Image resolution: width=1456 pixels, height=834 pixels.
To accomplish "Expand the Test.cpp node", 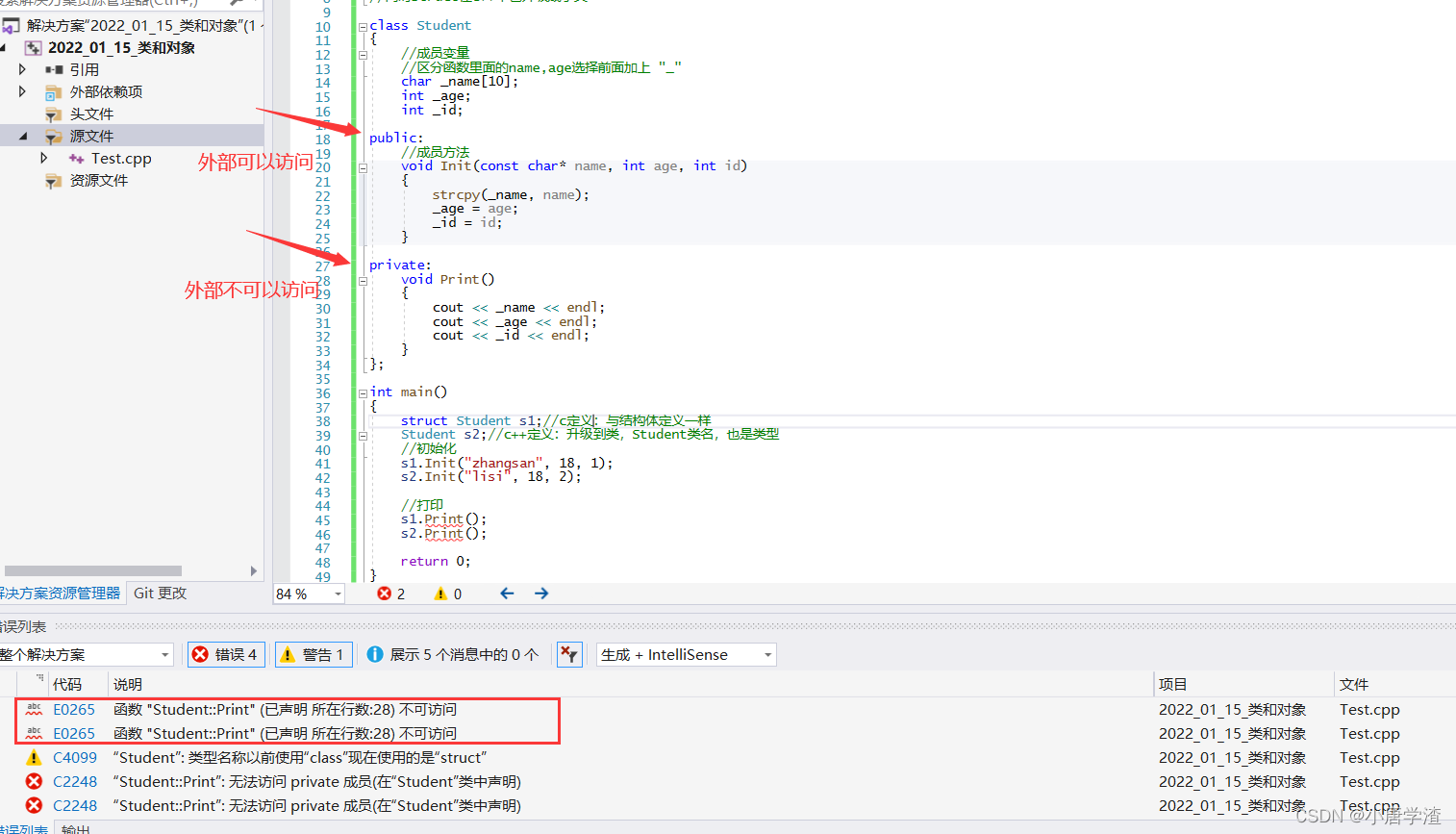I will pos(44,158).
